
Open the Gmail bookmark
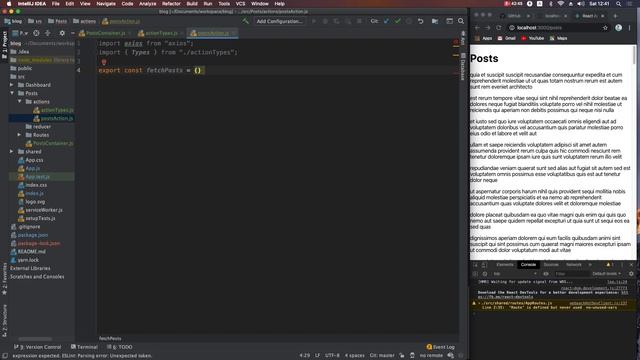(506, 38)
